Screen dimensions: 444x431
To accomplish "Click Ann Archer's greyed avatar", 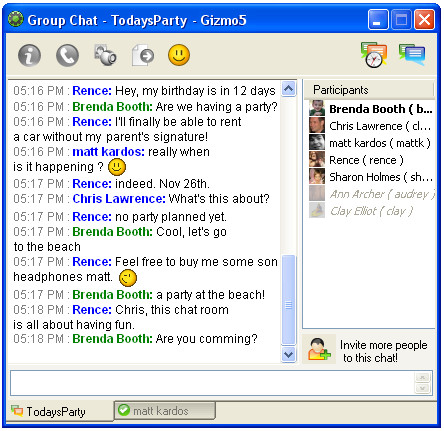I will [x=317, y=193].
